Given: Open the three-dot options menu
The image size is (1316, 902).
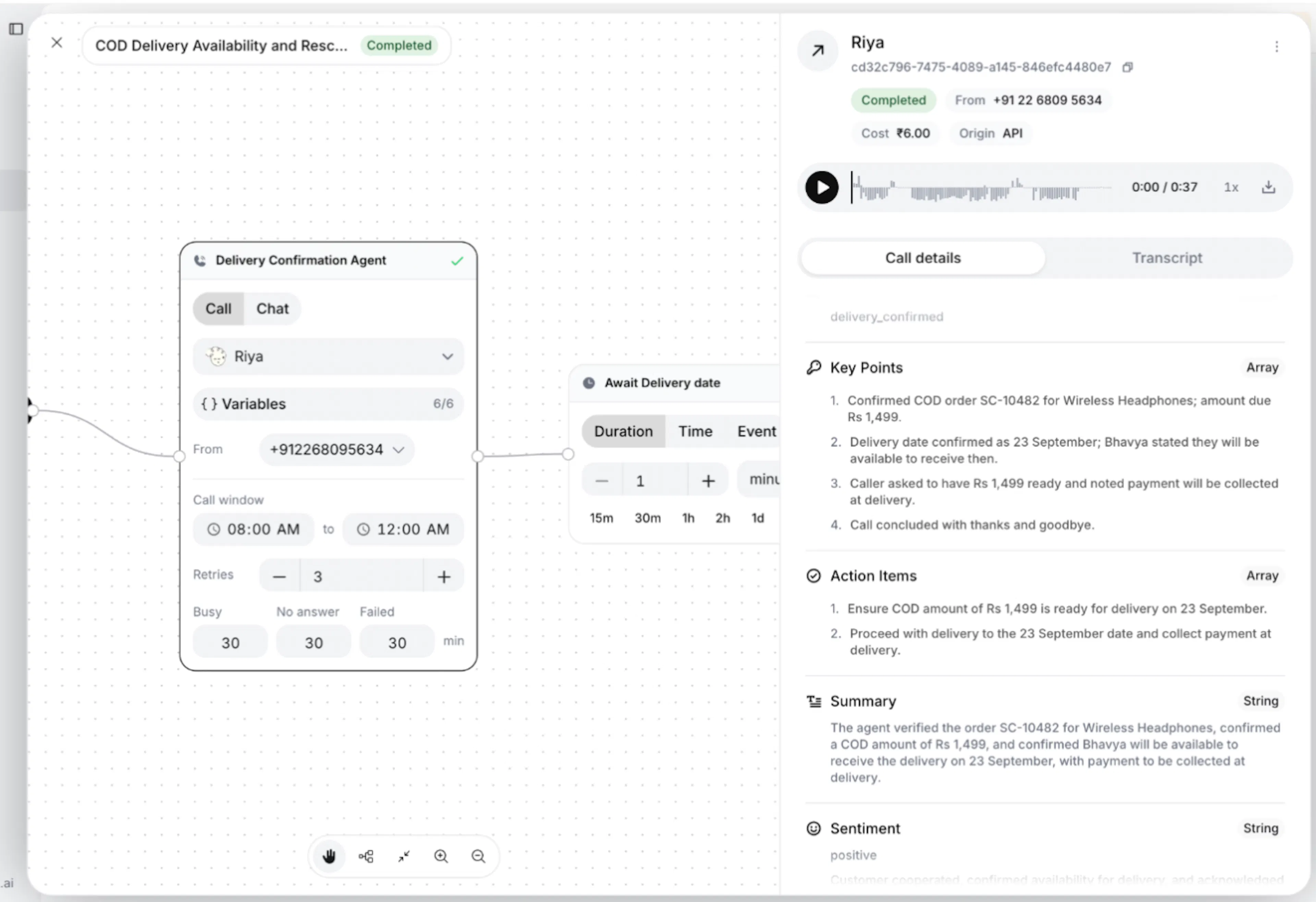Looking at the screenshot, I should 1276,46.
